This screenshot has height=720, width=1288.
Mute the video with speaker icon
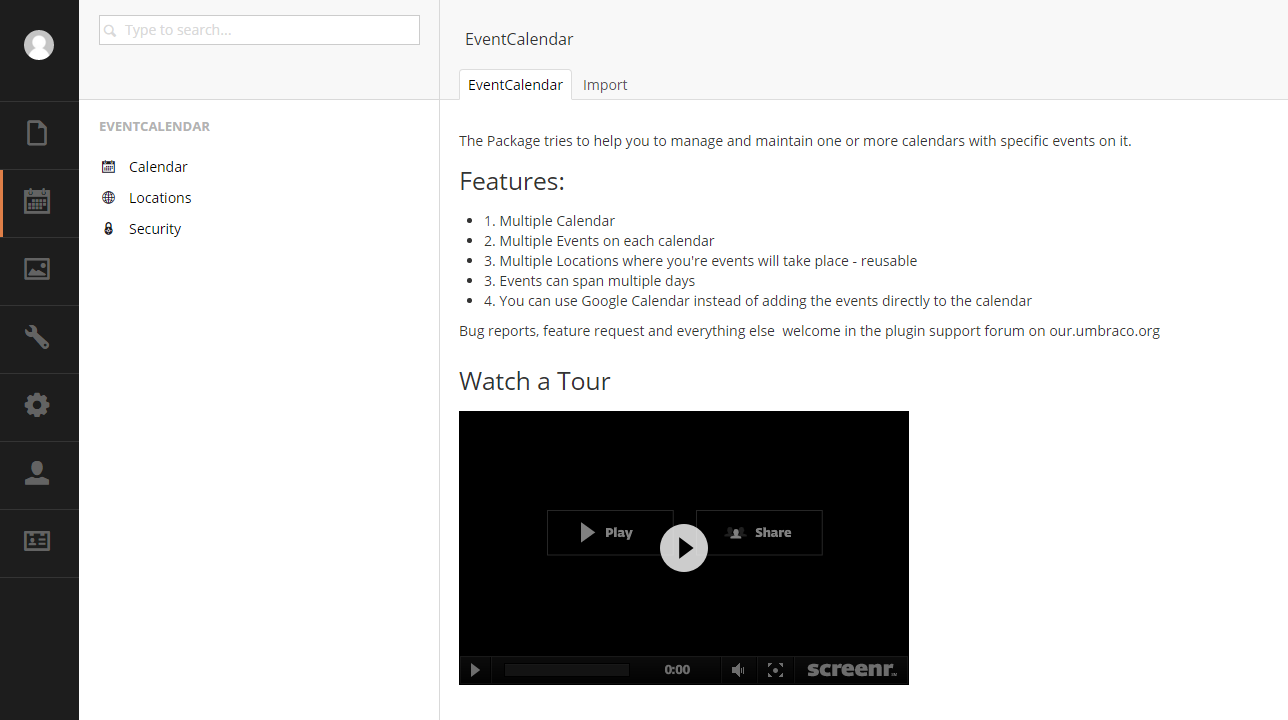pos(738,670)
